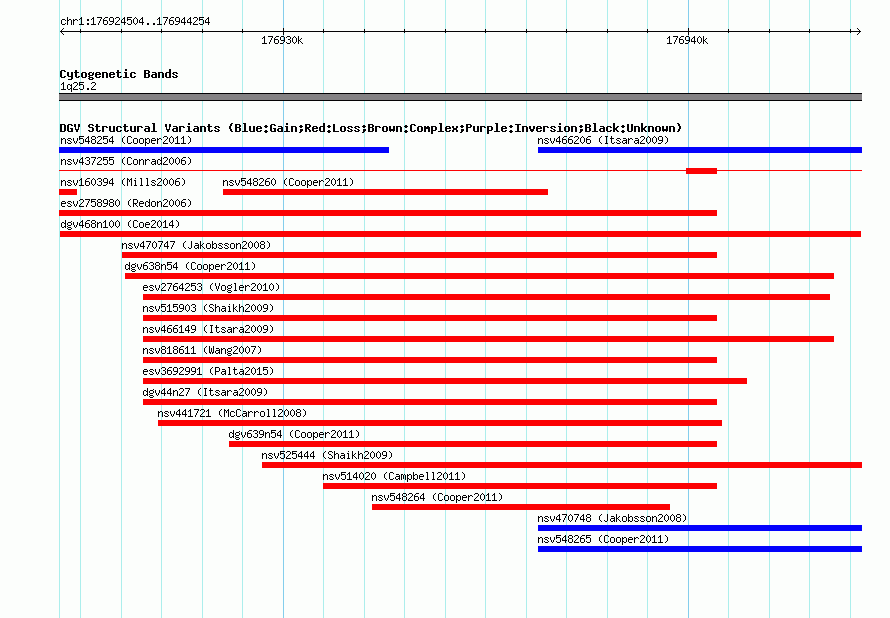Open variant nsv548260 (Cooper2011) label
The image size is (890, 618).
tap(288, 182)
